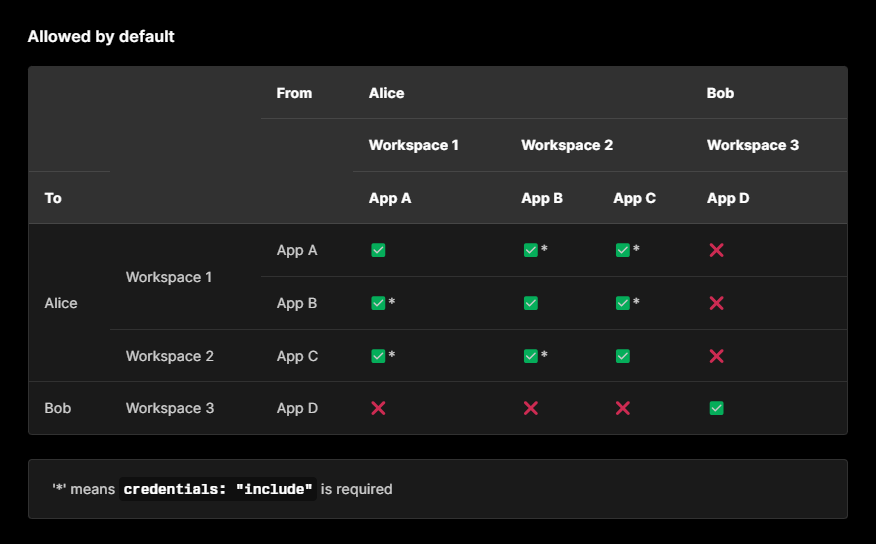This screenshot has height=544, width=876.
Task: Click the checkmark in row App A, column App C
Action: coord(622,250)
